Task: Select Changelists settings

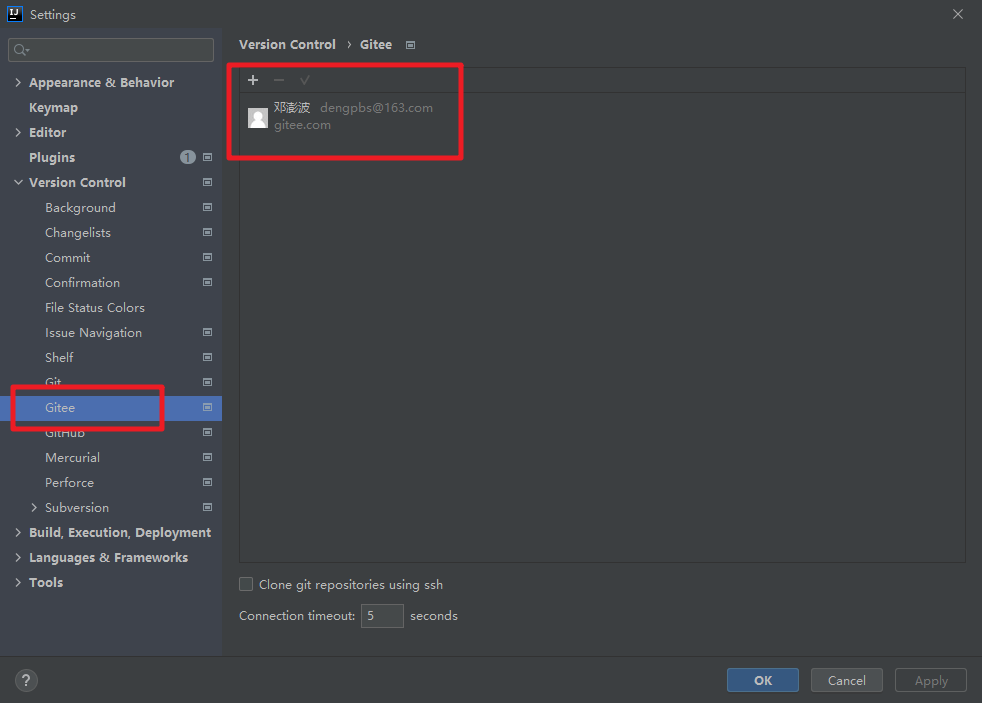Action: (x=78, y=233)
